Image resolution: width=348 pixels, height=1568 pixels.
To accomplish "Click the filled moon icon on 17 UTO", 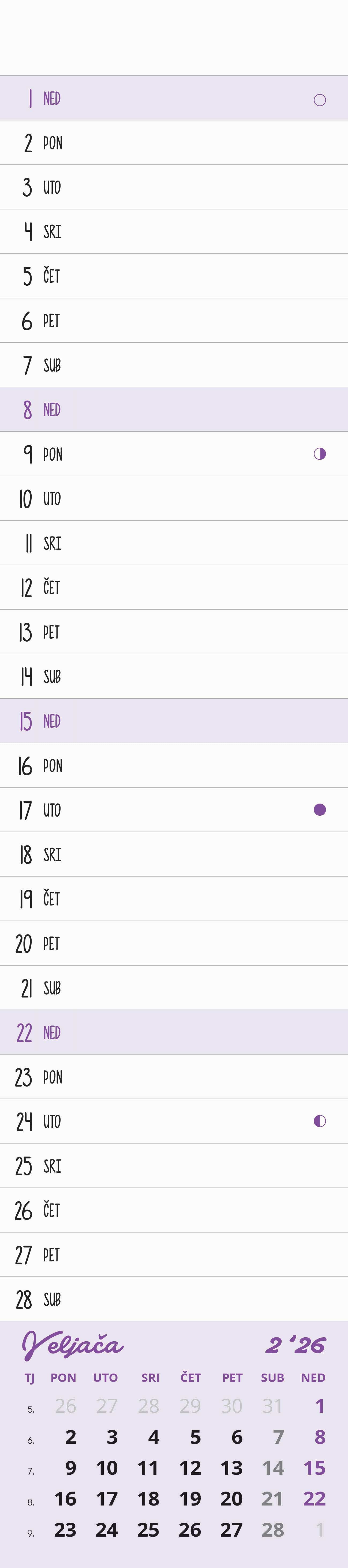I will coord(319,809).
